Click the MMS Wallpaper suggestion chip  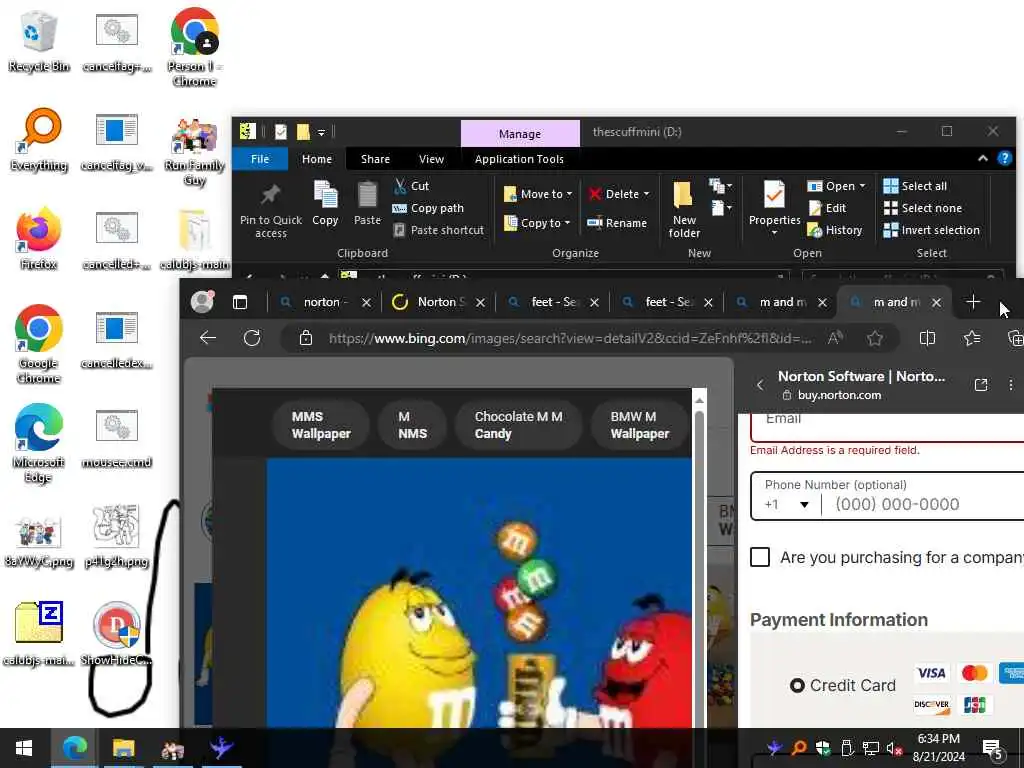coord(321,424)
